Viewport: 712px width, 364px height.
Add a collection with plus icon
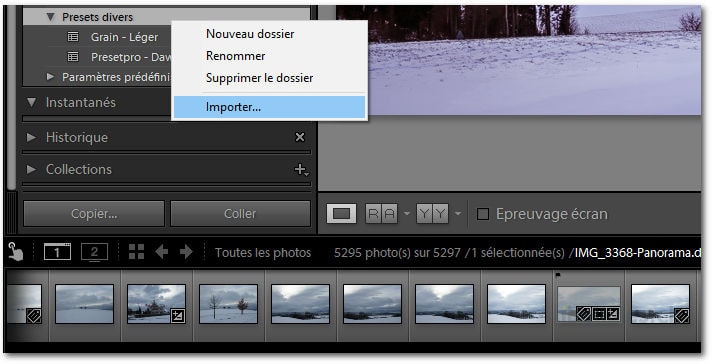301,170
